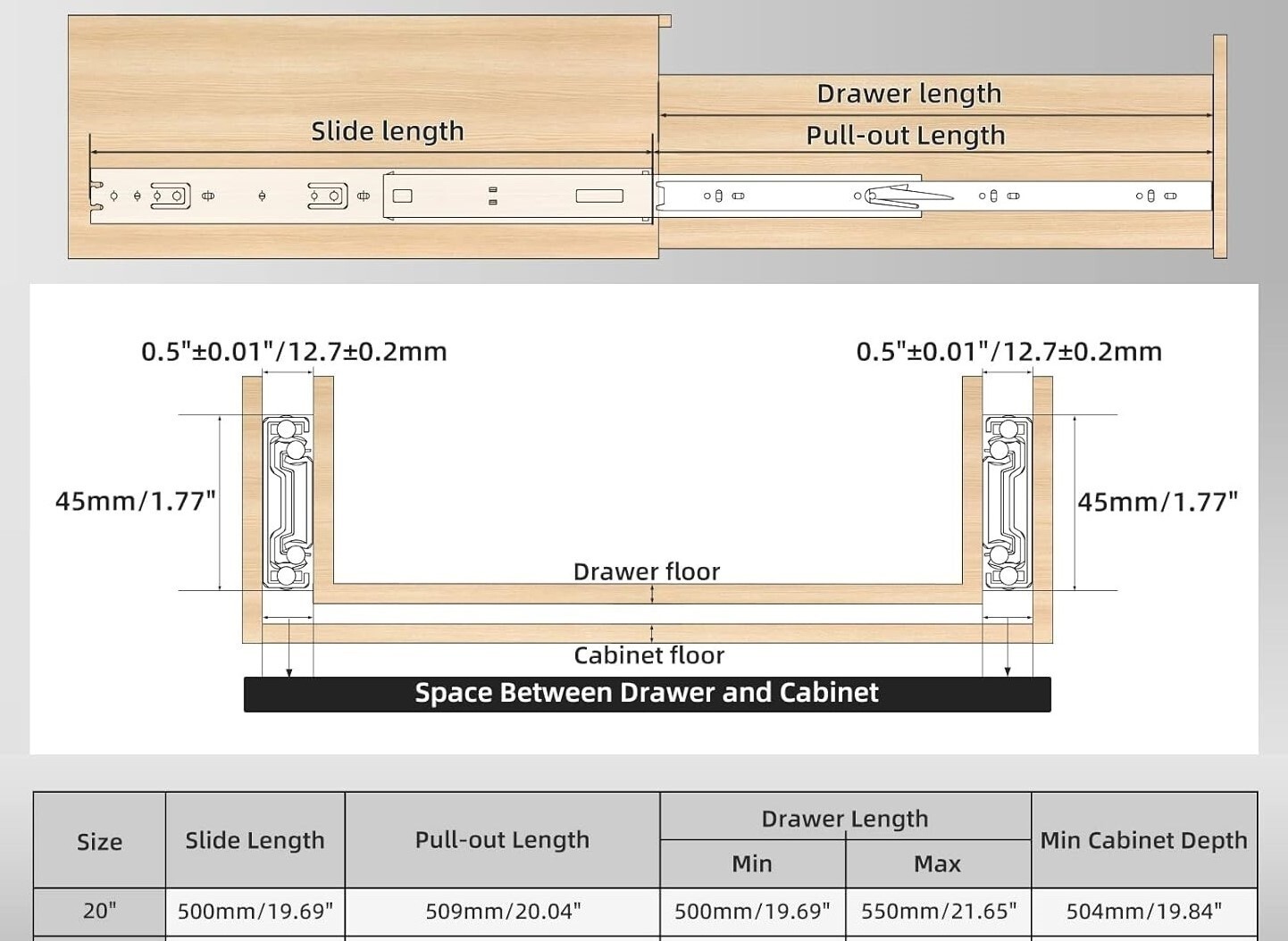
Task: Click the 'Slide Length' column header
Action: [255, 840]
